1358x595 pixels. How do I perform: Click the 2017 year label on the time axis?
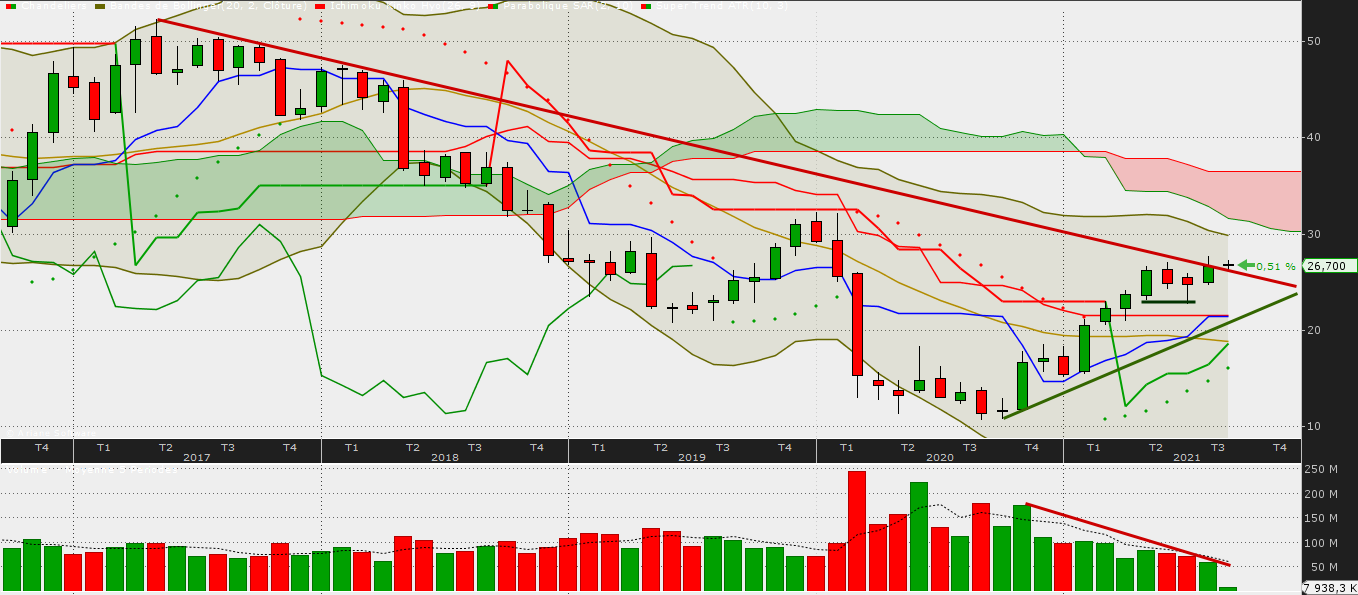coord(196,457)
